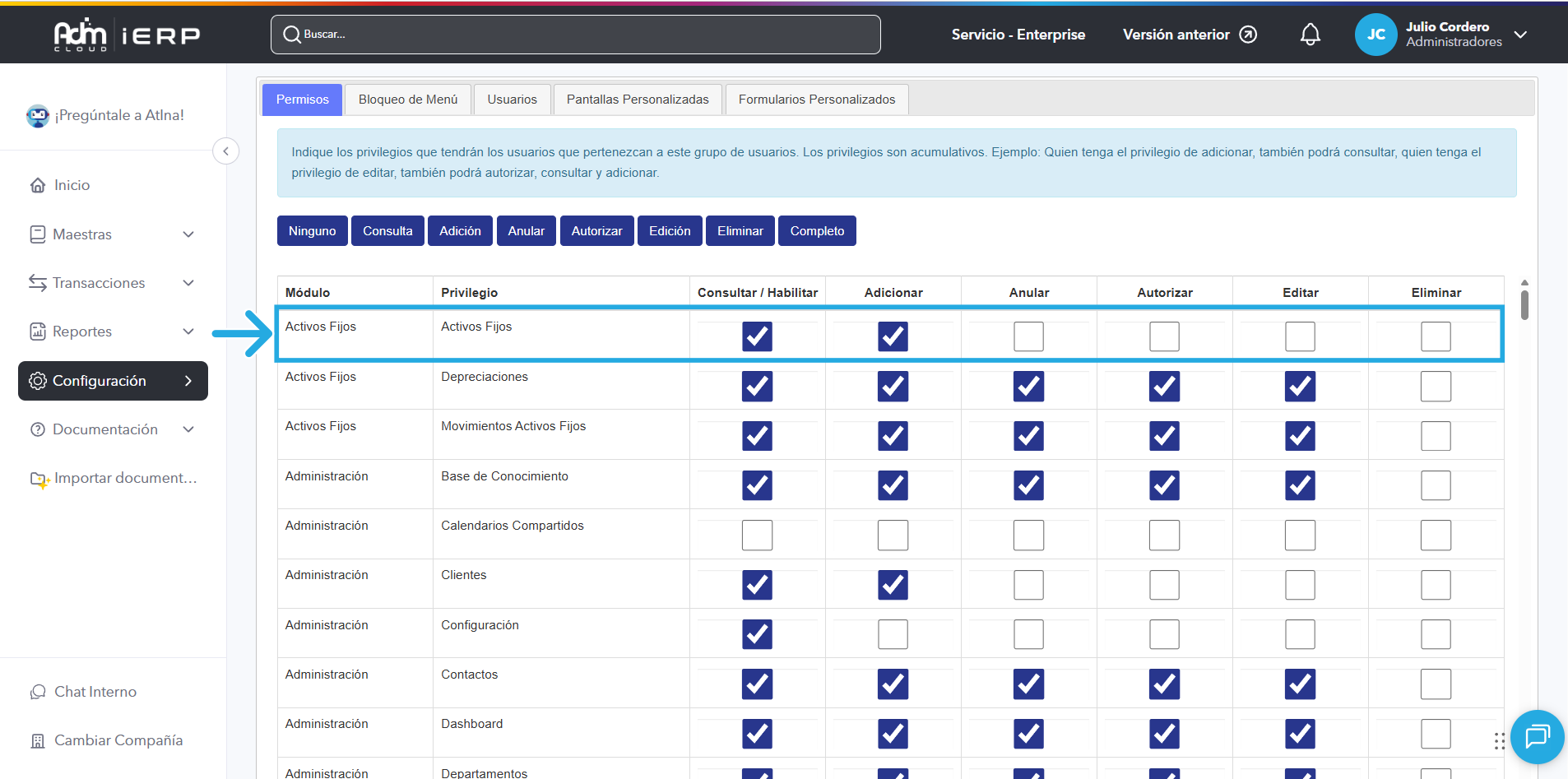The width and height of the screenshot is (1568, 779).
Task: Click the notification bell icon
Action: point(1310,35)
